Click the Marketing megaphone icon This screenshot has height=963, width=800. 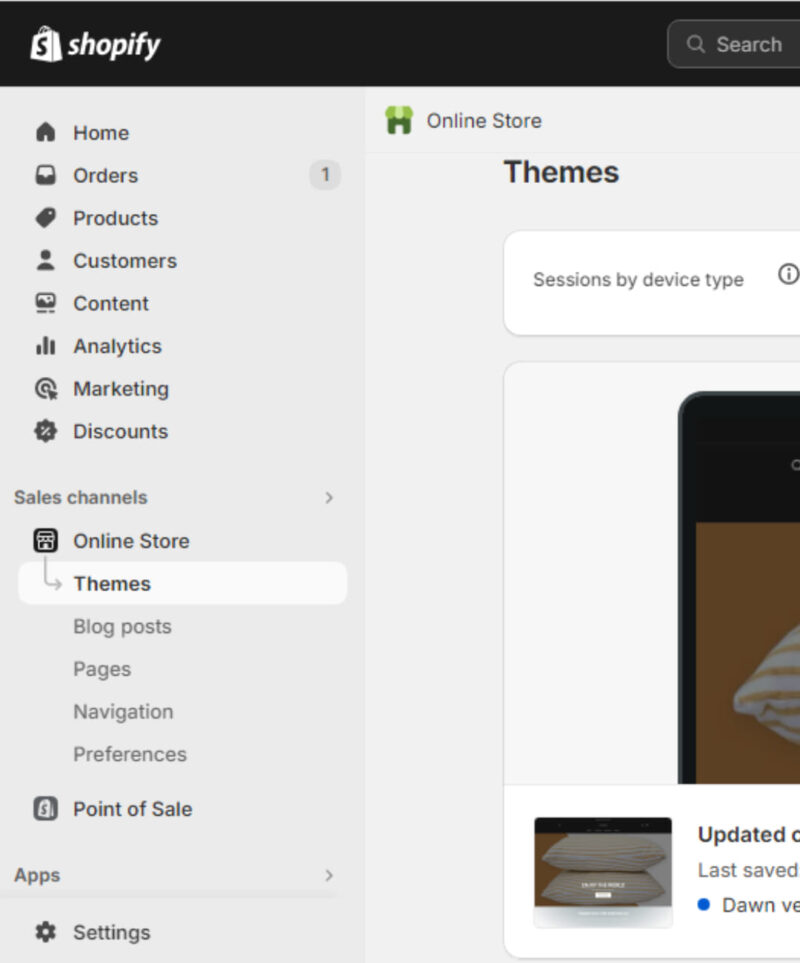point(44,389)
